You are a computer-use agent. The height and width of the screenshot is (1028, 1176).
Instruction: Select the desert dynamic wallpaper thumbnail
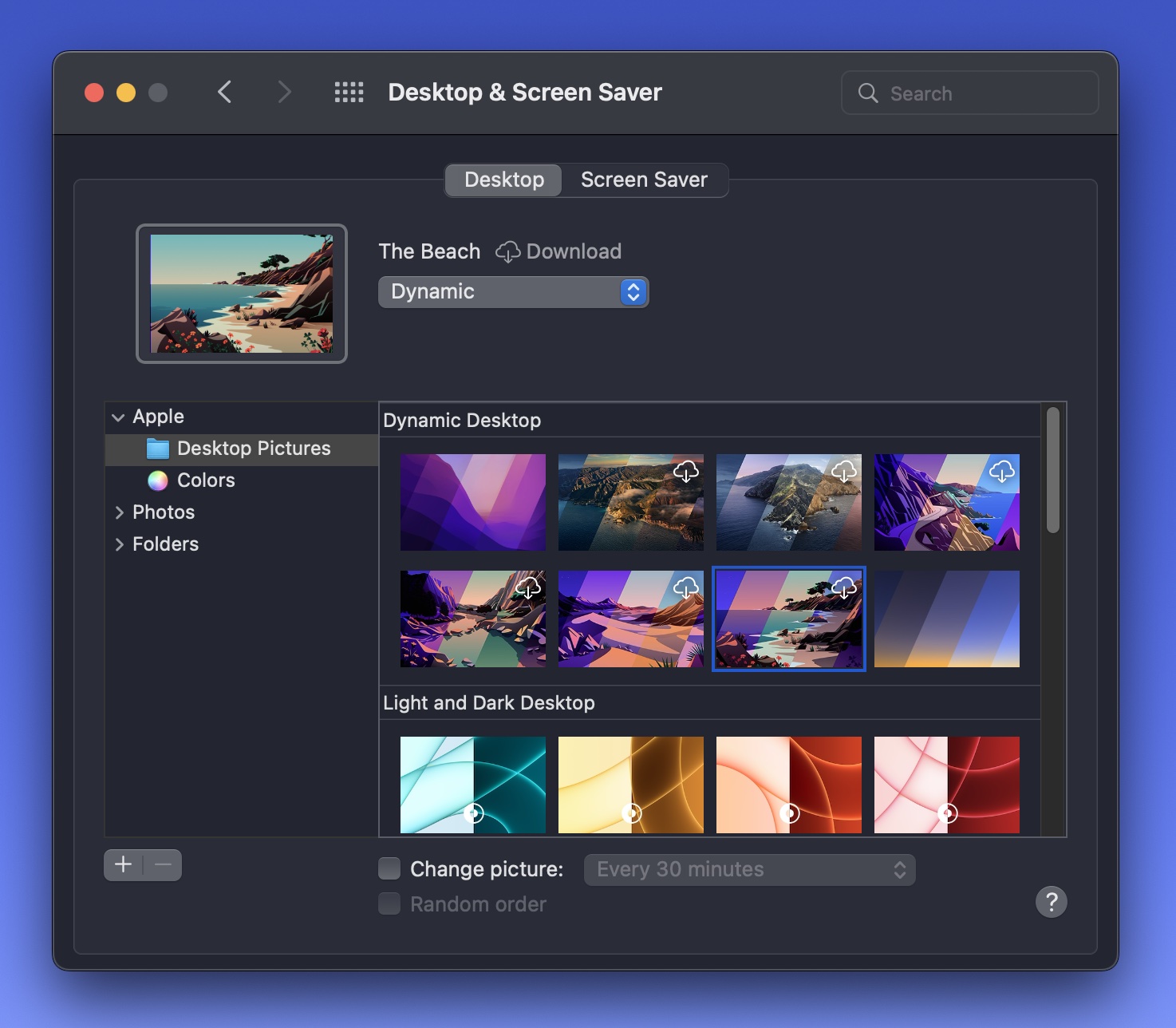coord(631,619)
